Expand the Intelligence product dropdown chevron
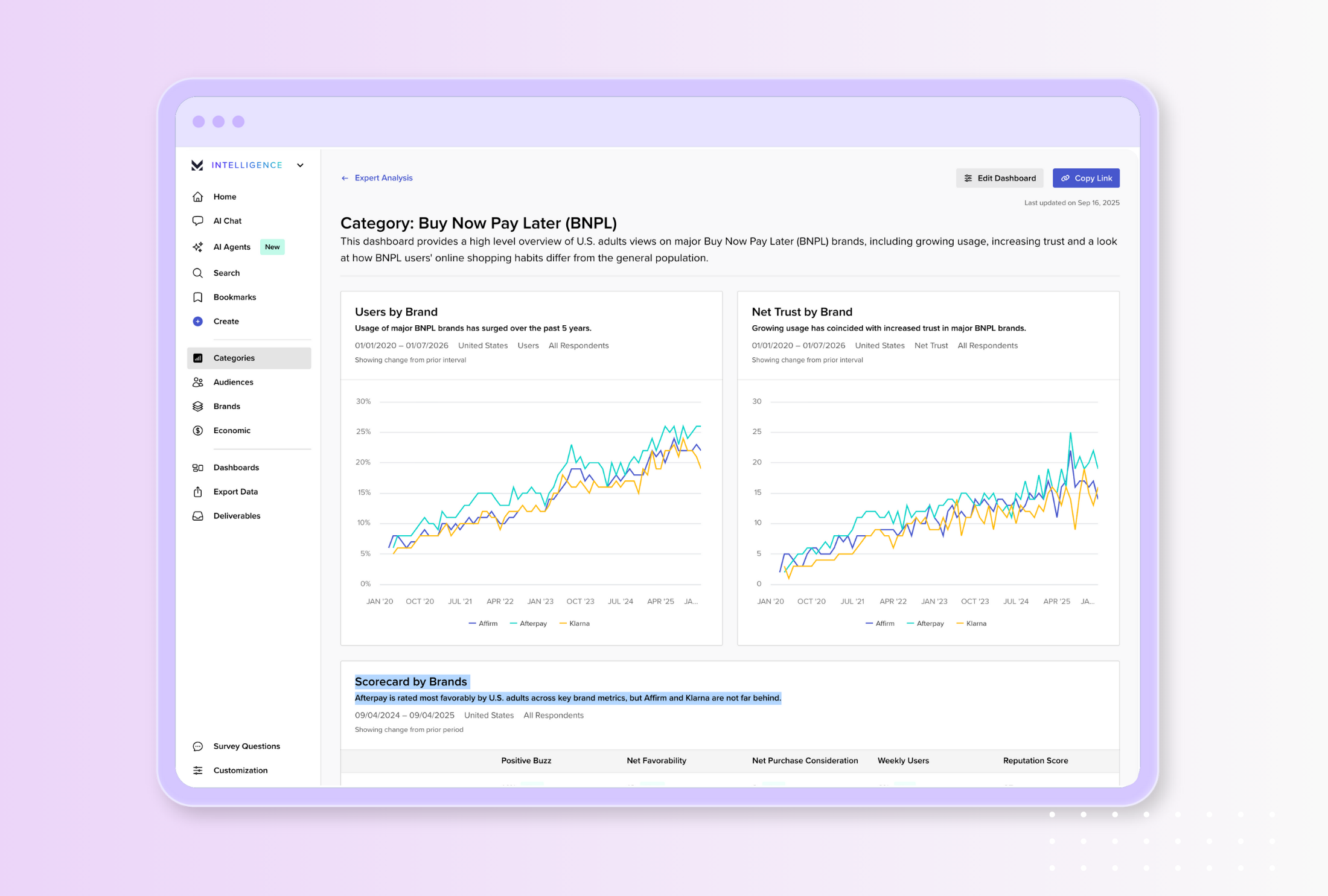This screenshot has width=1328, height=896. 300,165
